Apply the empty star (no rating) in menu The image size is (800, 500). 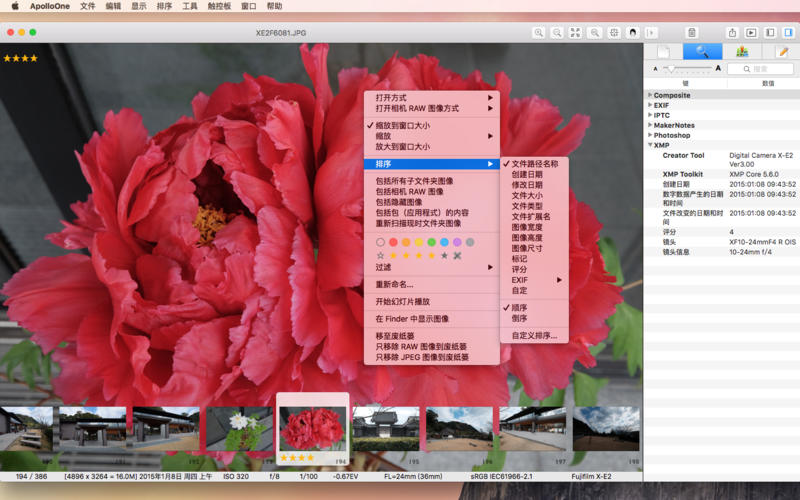(380, 256)
